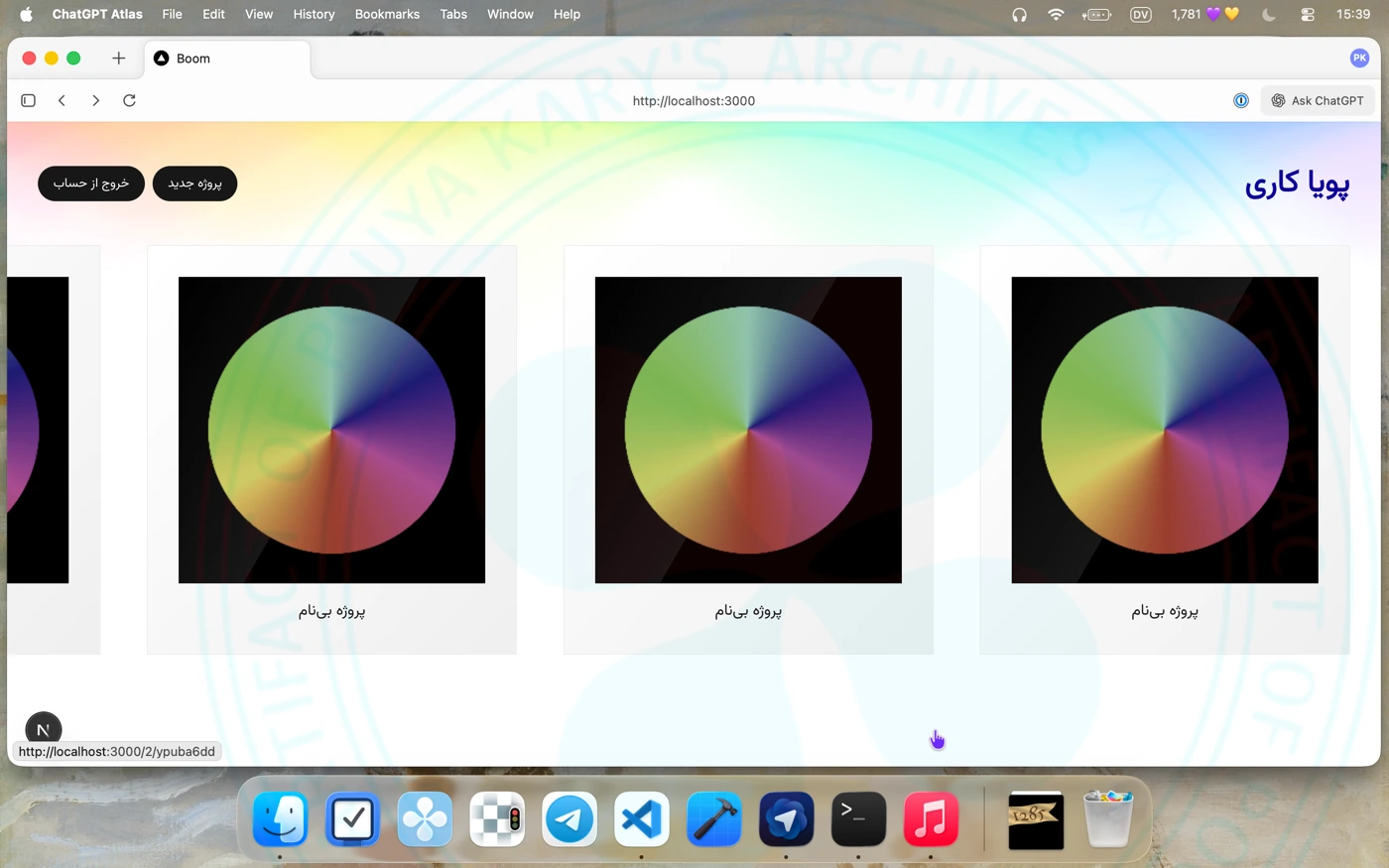Open a new tab with plus icon
This screenshot has height=868, width=1389.
pos(119,59)
